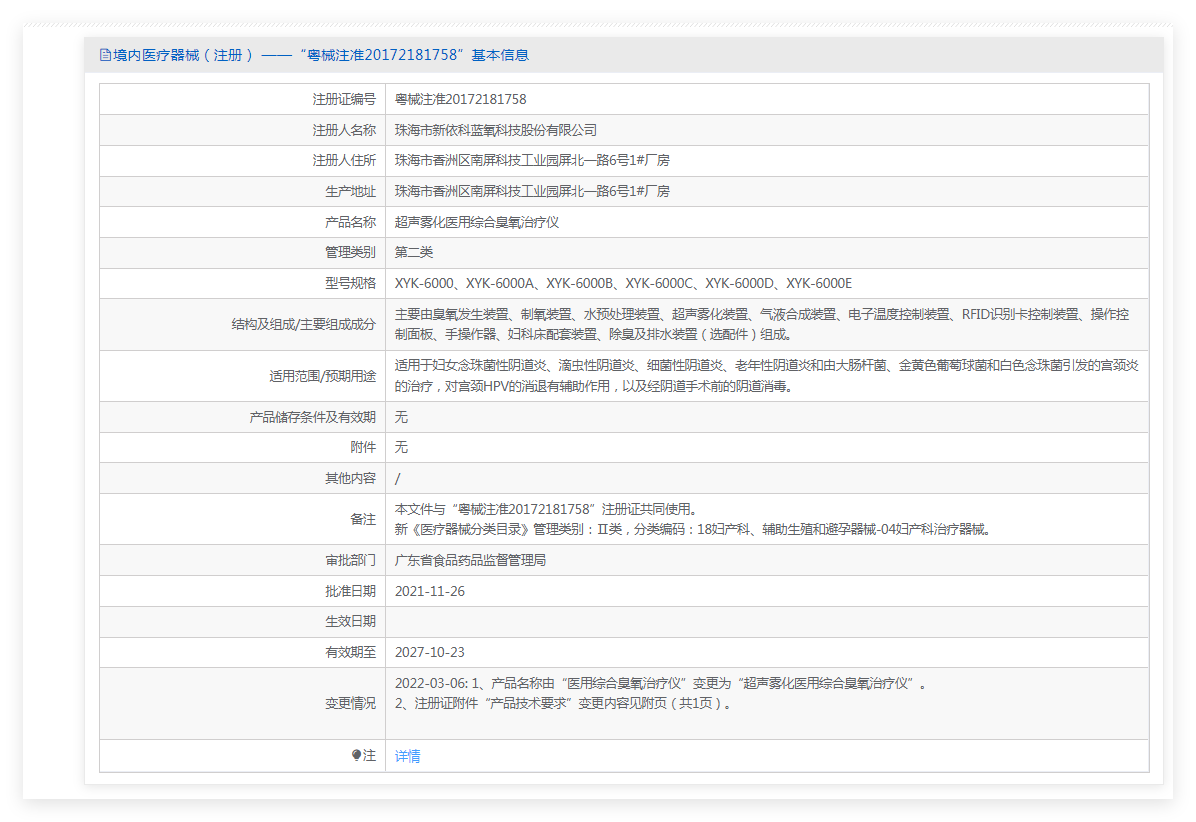
Task: Click approval date 2021-11-26
Action: pyautogui.click(x=429, y=591)
